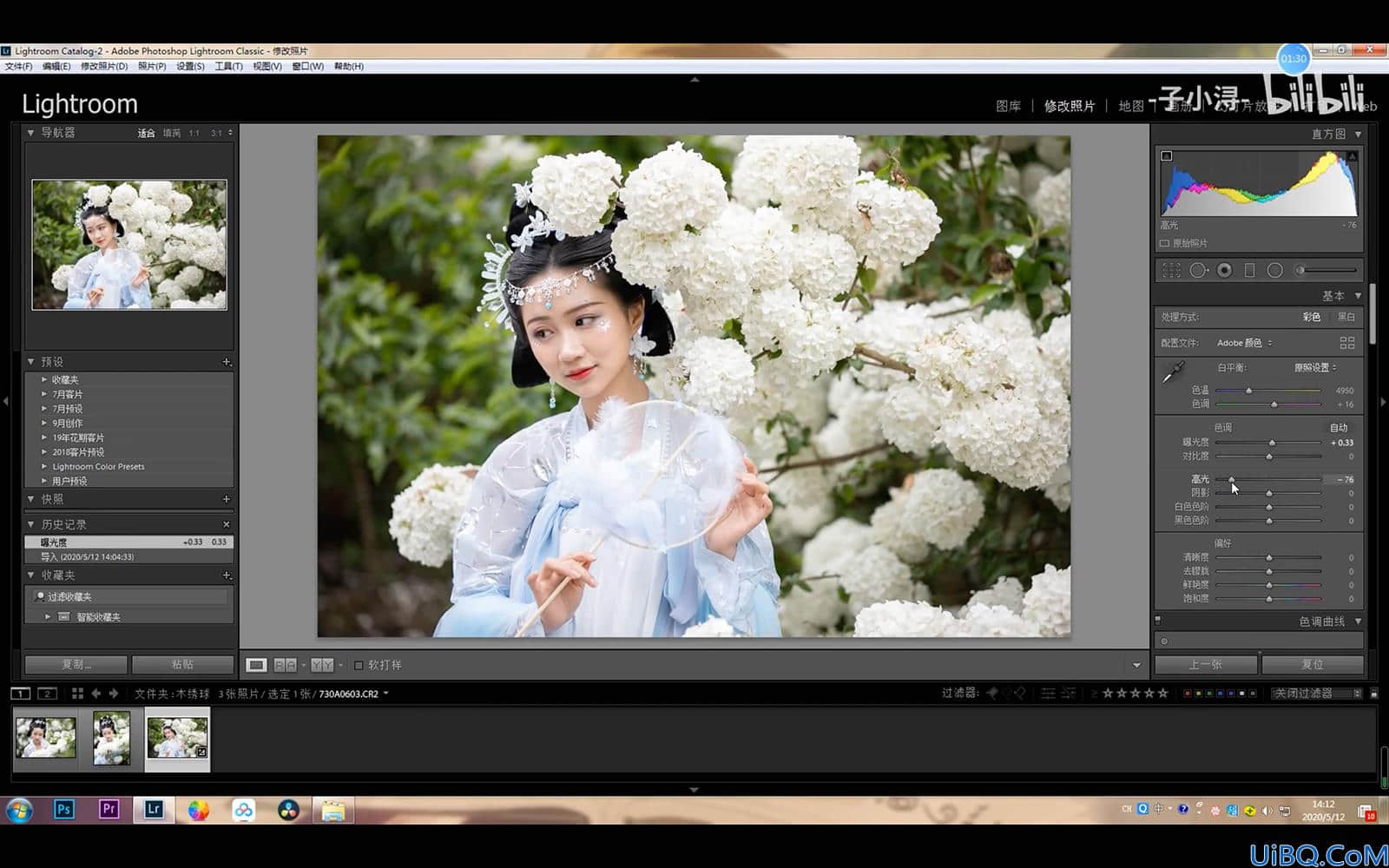
Task: Set navigator zoom to 1:1
Action: click(194, 133)
